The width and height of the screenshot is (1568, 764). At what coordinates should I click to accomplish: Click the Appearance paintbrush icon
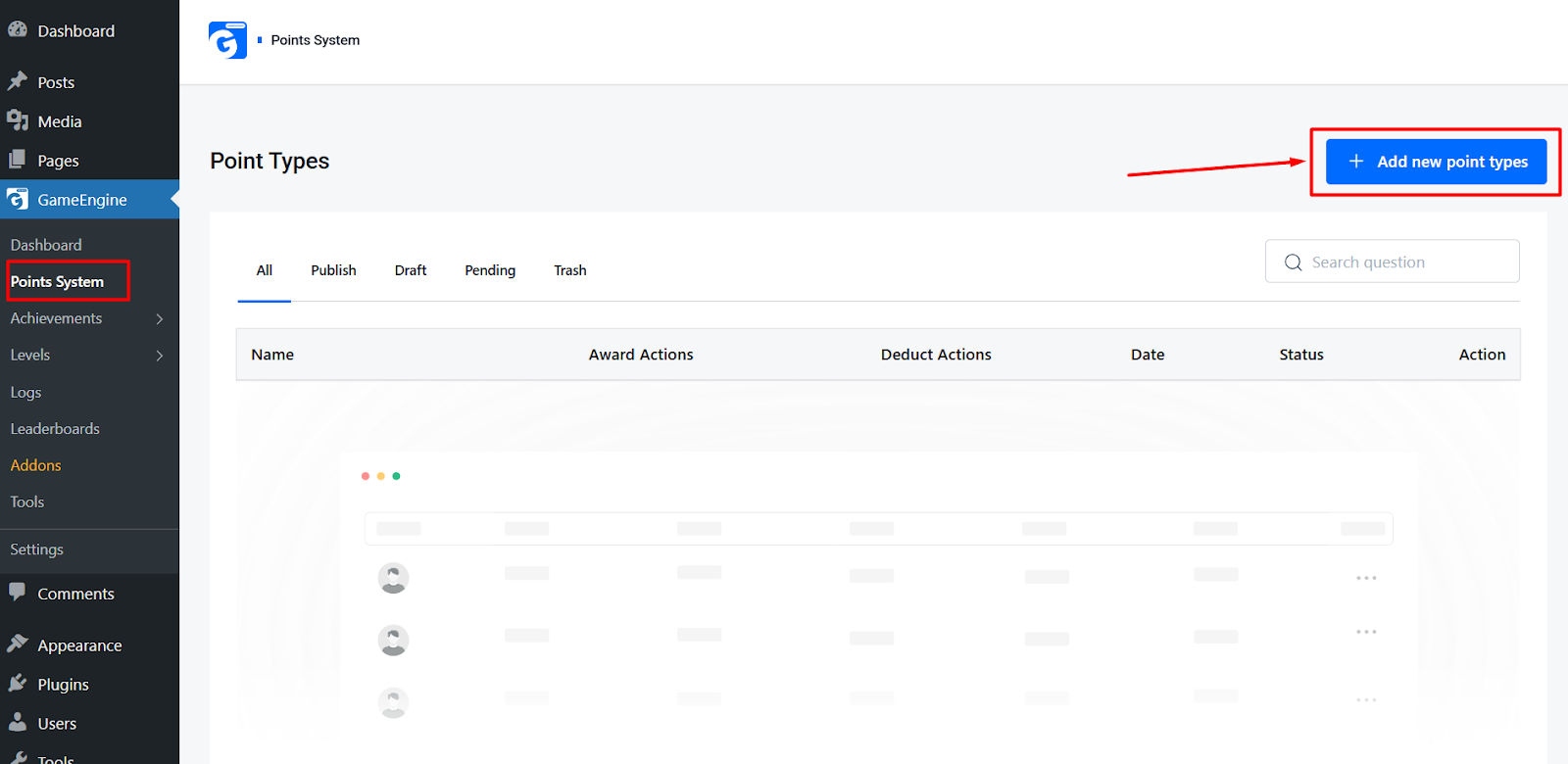pyautogui.click(x=18, y=644)
